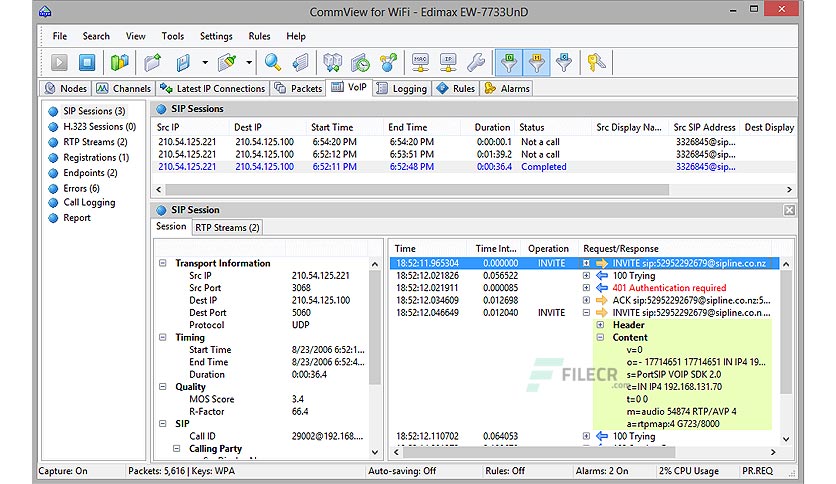Switch to the Nodes tab
The image size is (836, 484).
(66, 88)
